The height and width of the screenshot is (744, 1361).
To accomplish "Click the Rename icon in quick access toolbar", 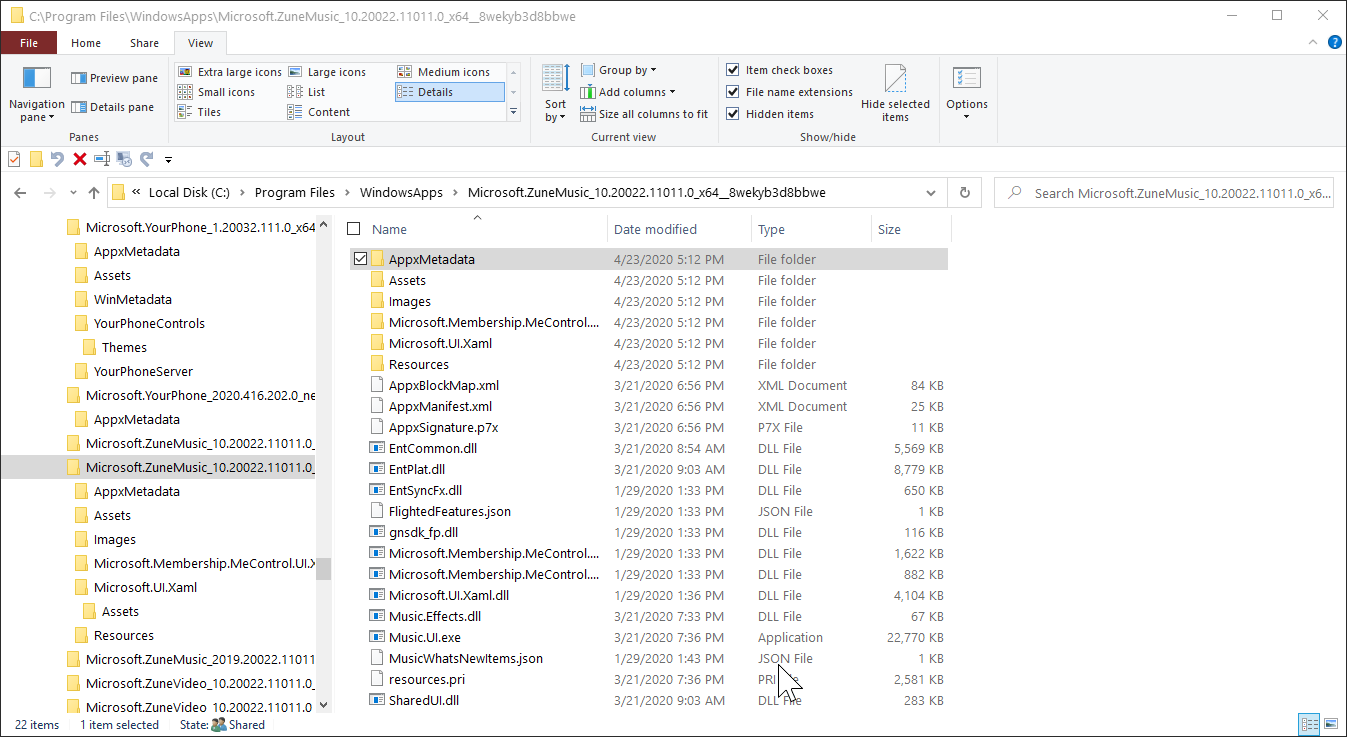I will pyautogui.click(x=102, y=159).
